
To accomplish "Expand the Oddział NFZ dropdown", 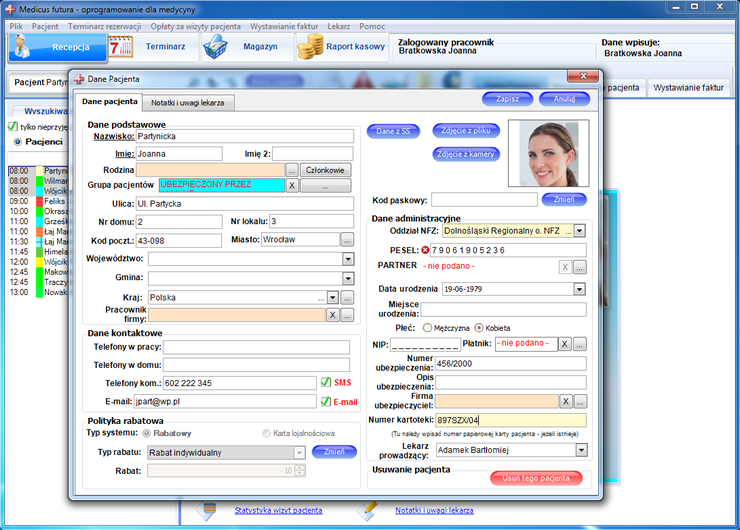I will [x=579, y=231].
